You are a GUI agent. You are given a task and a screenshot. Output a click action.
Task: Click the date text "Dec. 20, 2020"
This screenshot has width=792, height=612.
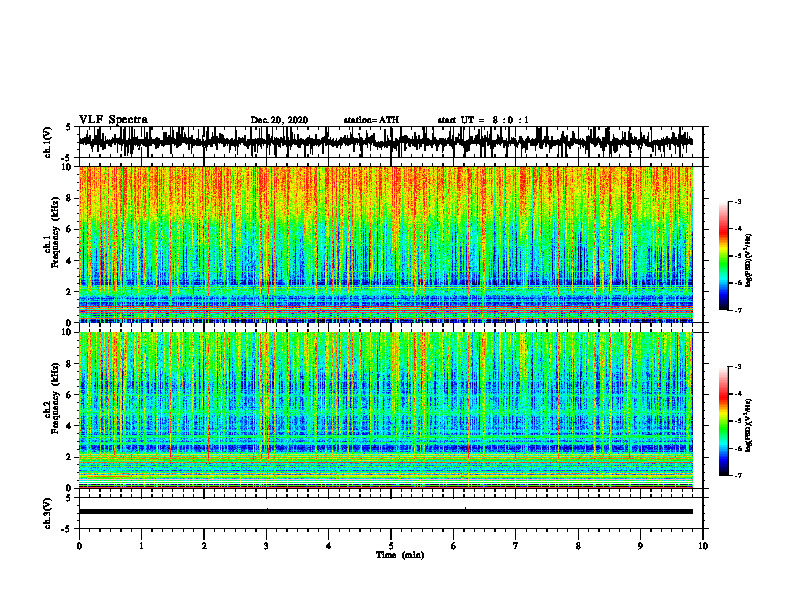pos(279,120)
